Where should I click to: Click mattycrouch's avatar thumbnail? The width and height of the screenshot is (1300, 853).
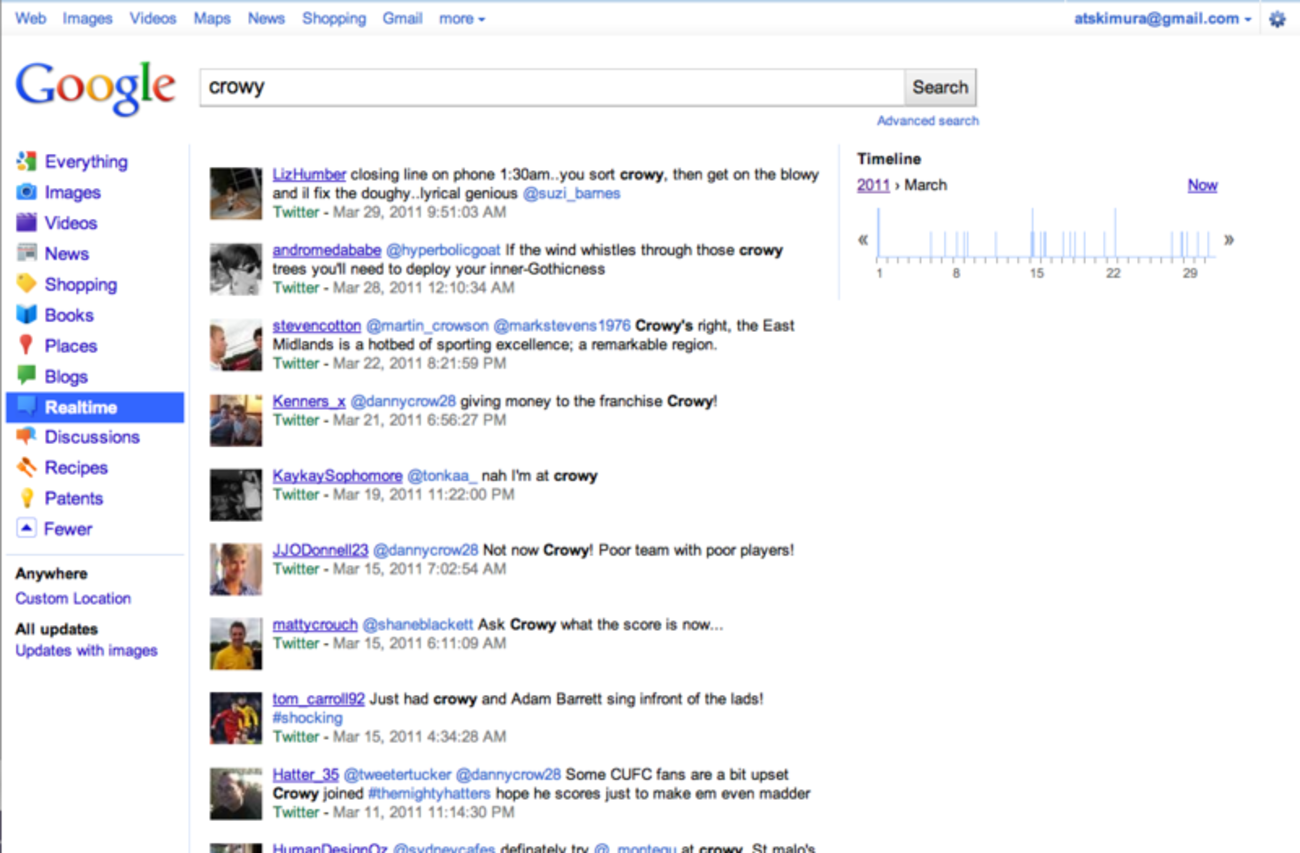coord(236,643)
